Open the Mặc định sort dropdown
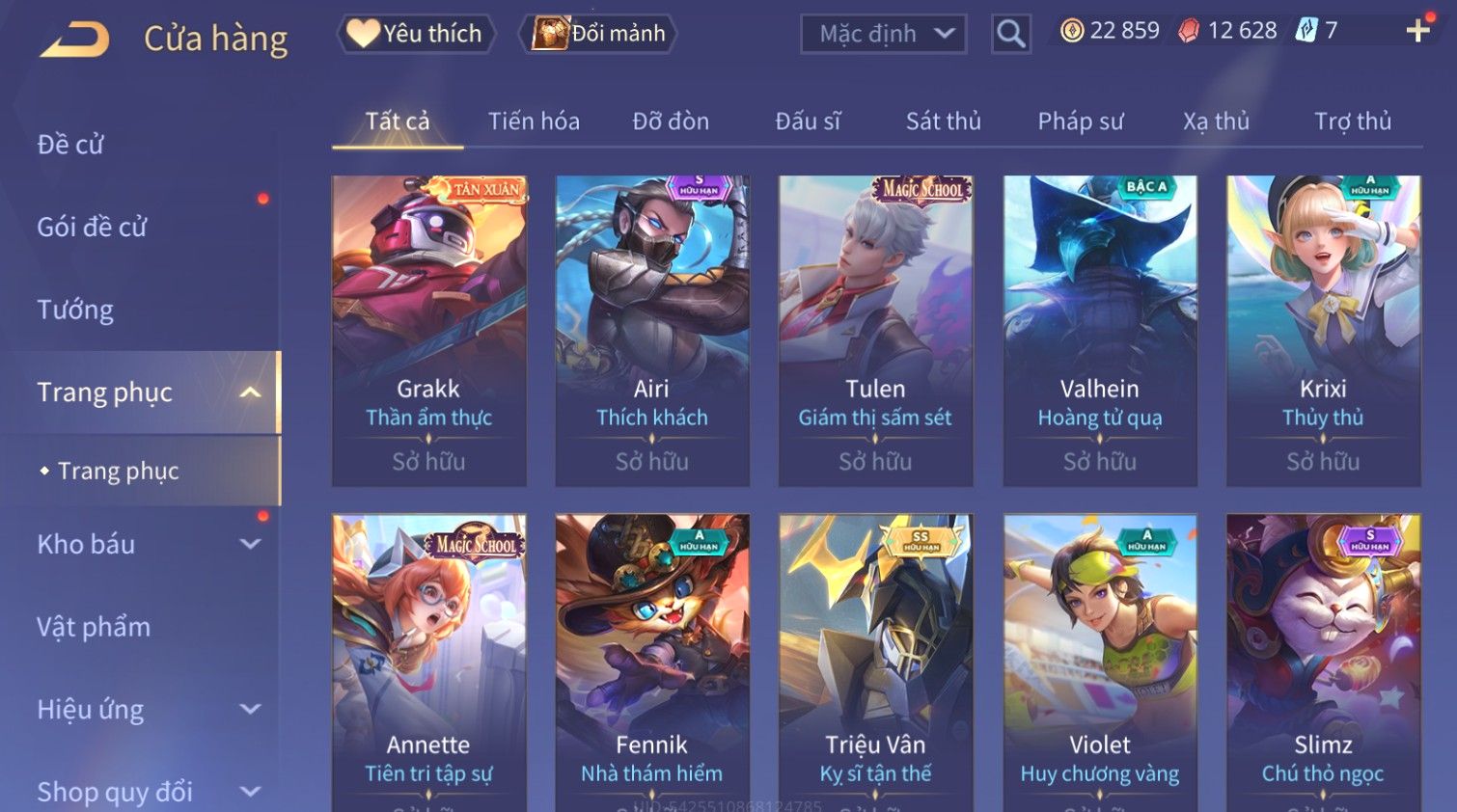 tap(883, 35)
